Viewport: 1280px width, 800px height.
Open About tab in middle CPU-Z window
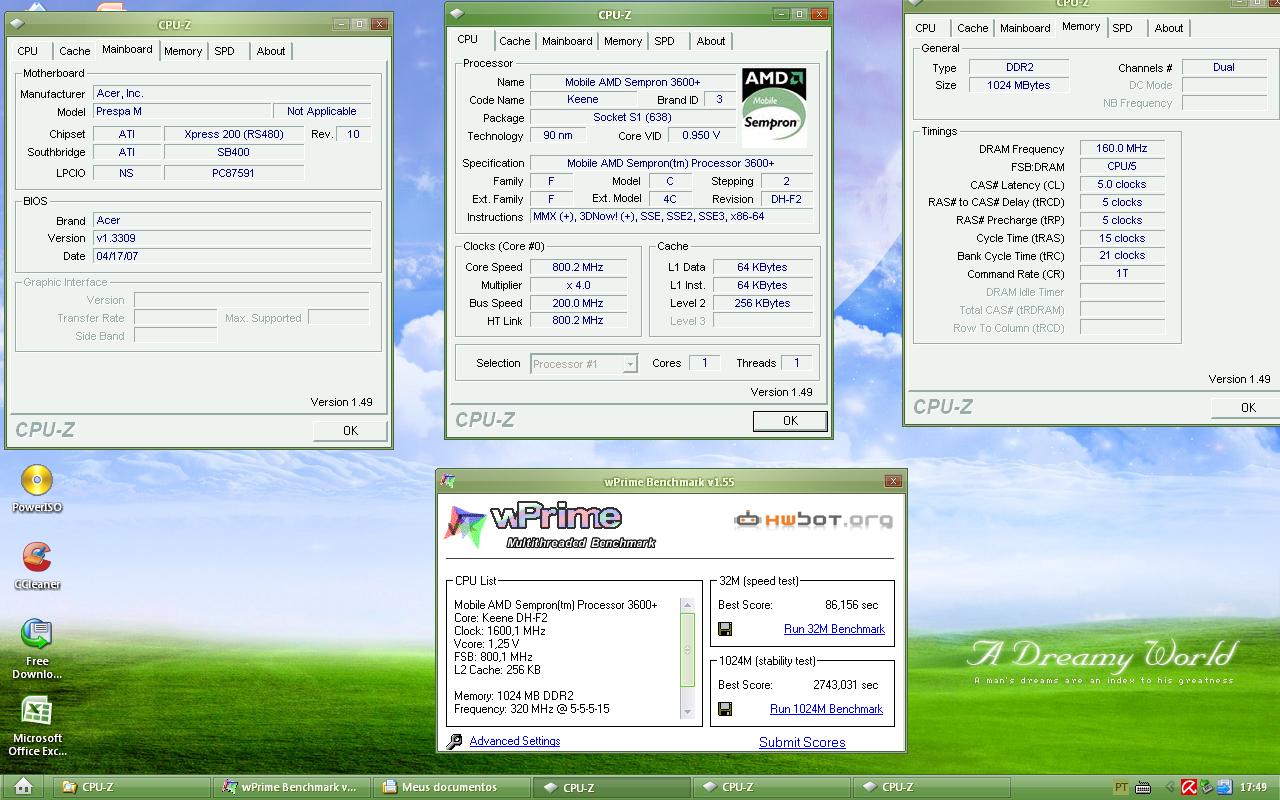pyautogui.click(x=711, y=41)
